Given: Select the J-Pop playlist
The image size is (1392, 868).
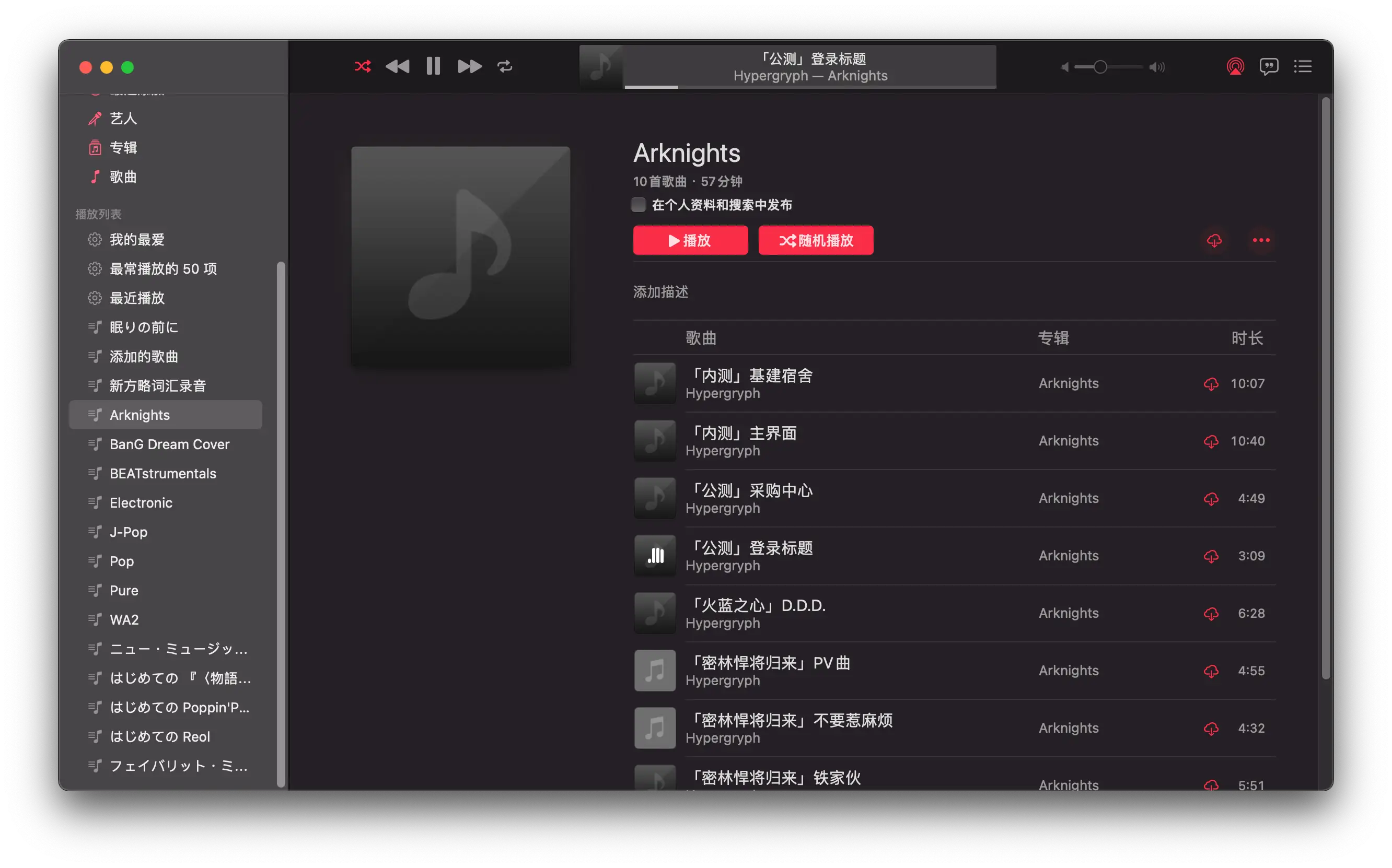Looking at the screenshot, I should coord(166,532).
